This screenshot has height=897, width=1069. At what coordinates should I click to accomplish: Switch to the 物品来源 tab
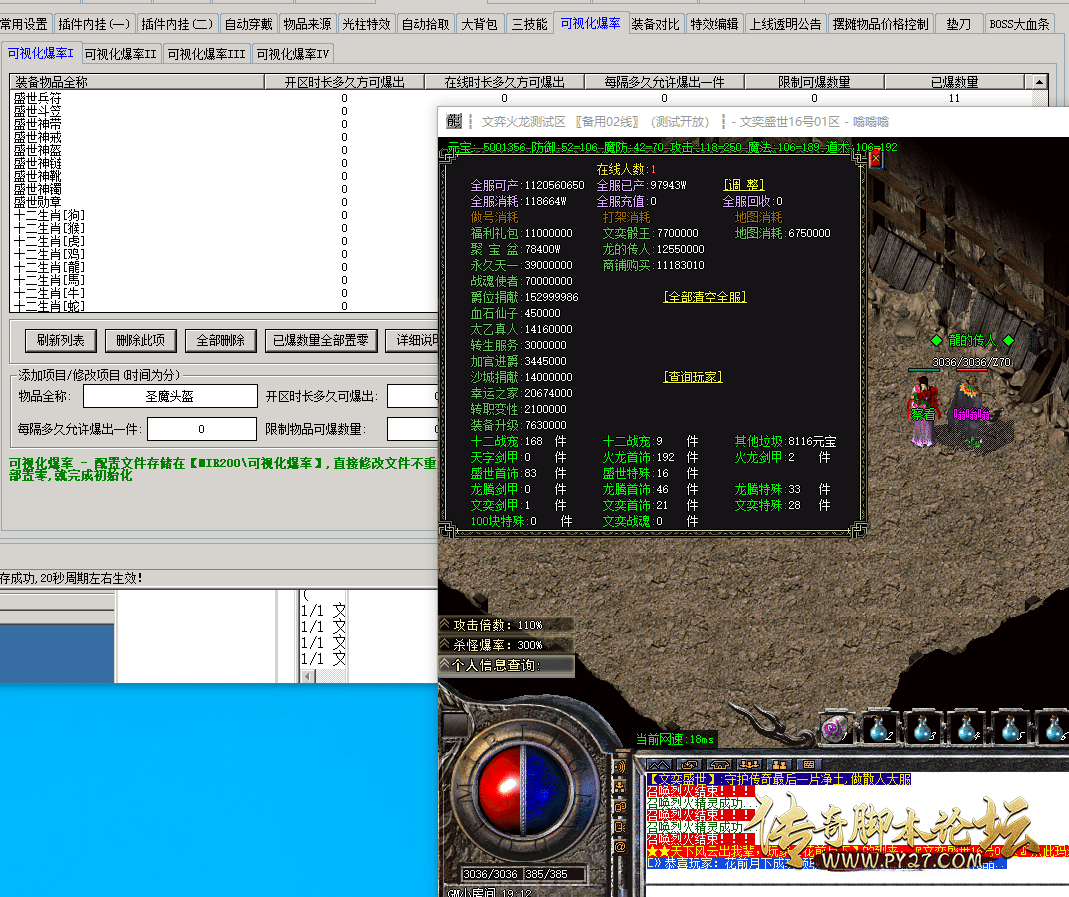click(x=307, y=25)
